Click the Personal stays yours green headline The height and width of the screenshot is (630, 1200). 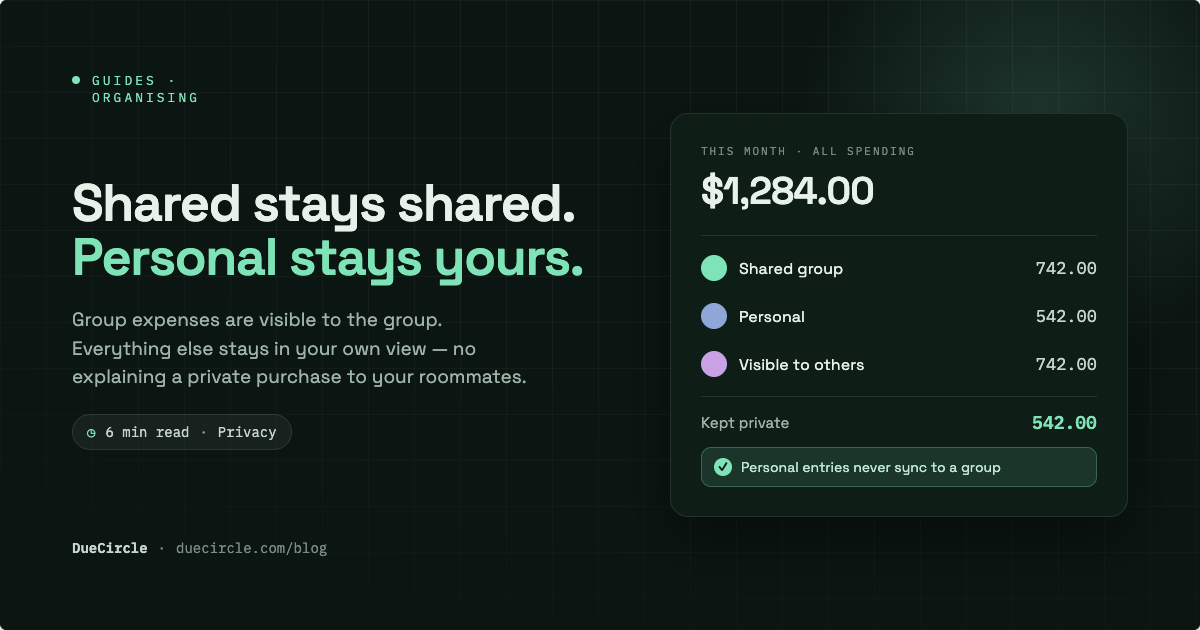tap(328, 258)
